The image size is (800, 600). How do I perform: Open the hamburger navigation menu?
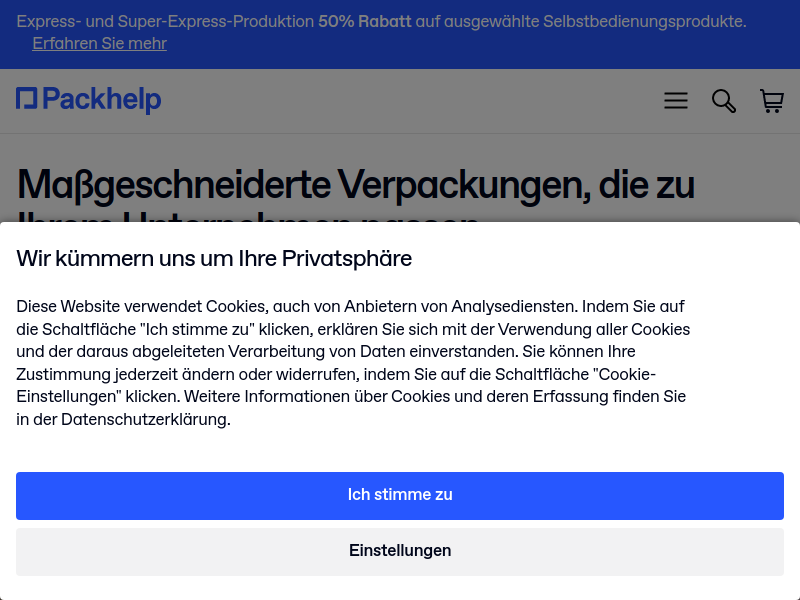[676, 101]
